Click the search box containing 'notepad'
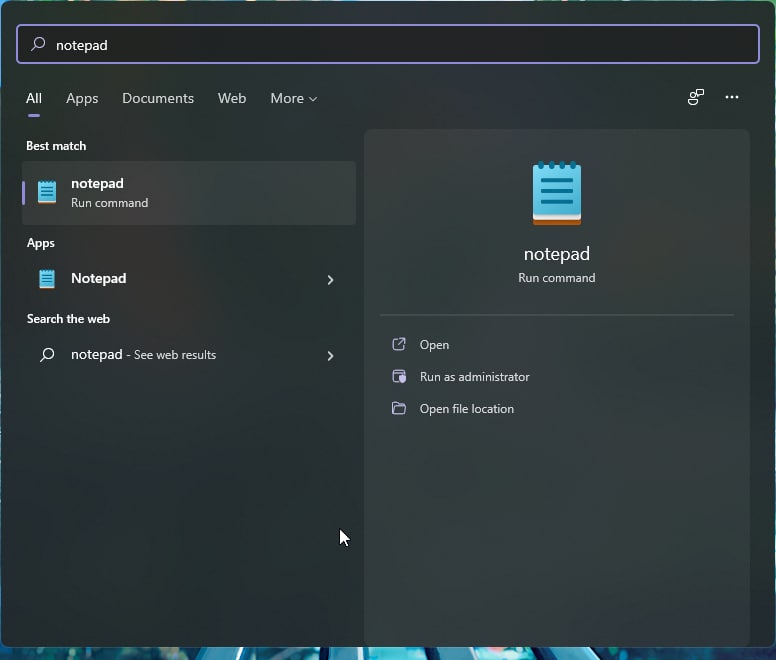776x660 pixels. tap(388, 44)
